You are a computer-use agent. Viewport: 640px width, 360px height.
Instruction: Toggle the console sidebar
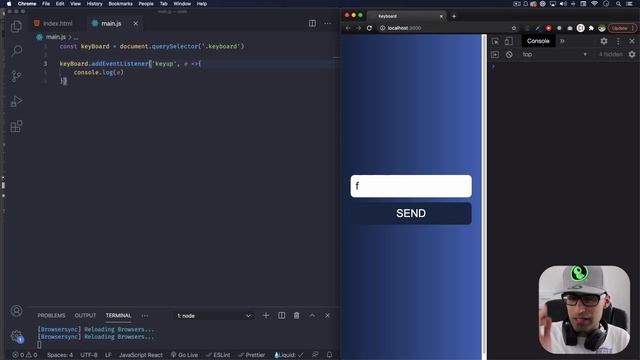[495, 54]
